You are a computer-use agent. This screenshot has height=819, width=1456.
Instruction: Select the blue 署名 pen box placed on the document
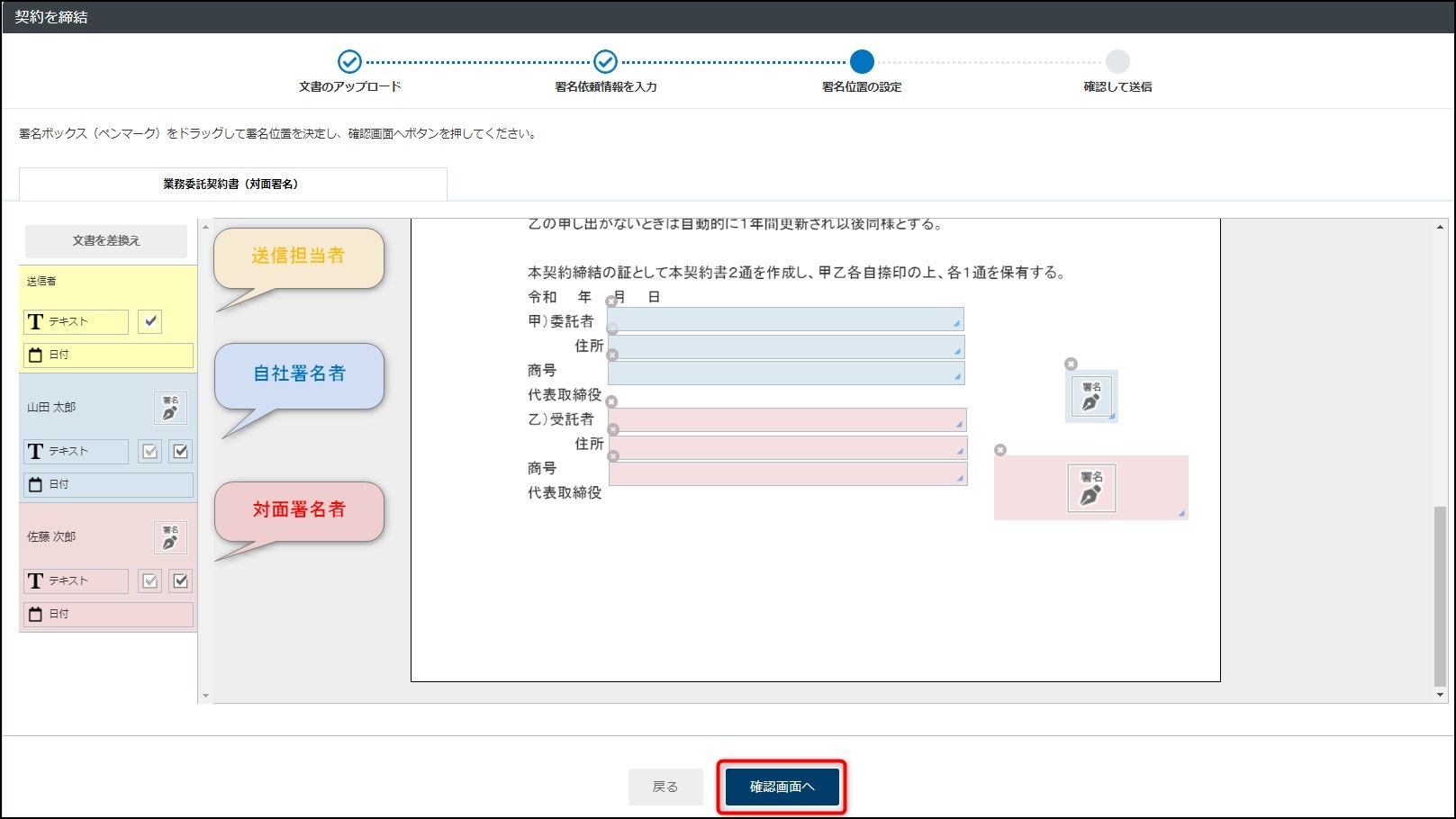coord(1091,396)
